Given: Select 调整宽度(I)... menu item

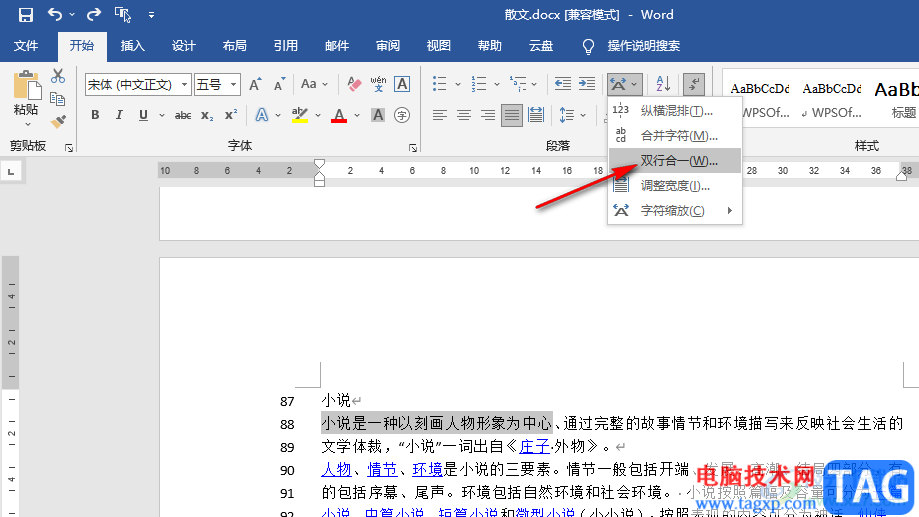Looking at the screenshot, I should tap(675, 186).
